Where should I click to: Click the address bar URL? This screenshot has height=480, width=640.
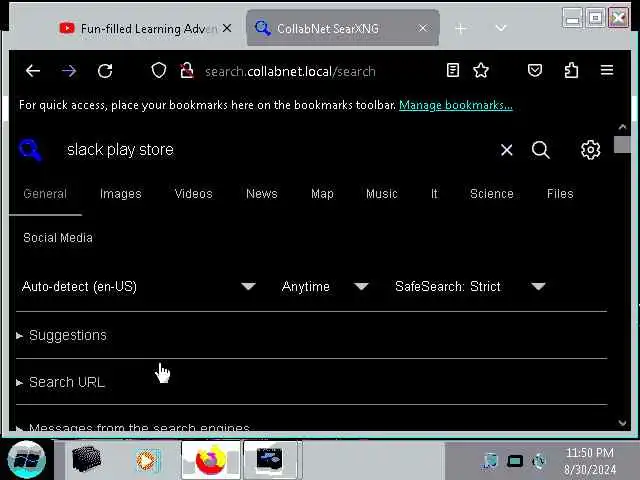click(290, 71)
